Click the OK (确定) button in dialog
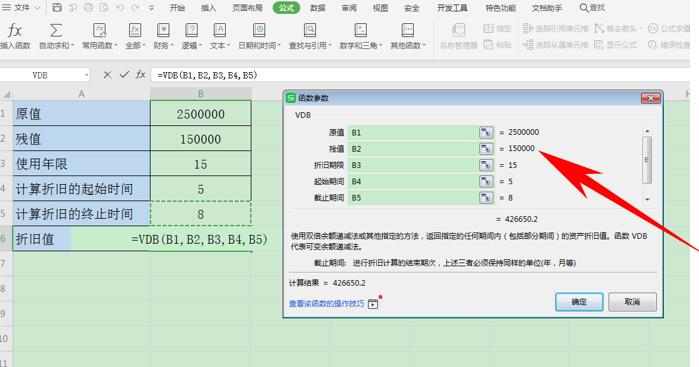 click(579, 302)
